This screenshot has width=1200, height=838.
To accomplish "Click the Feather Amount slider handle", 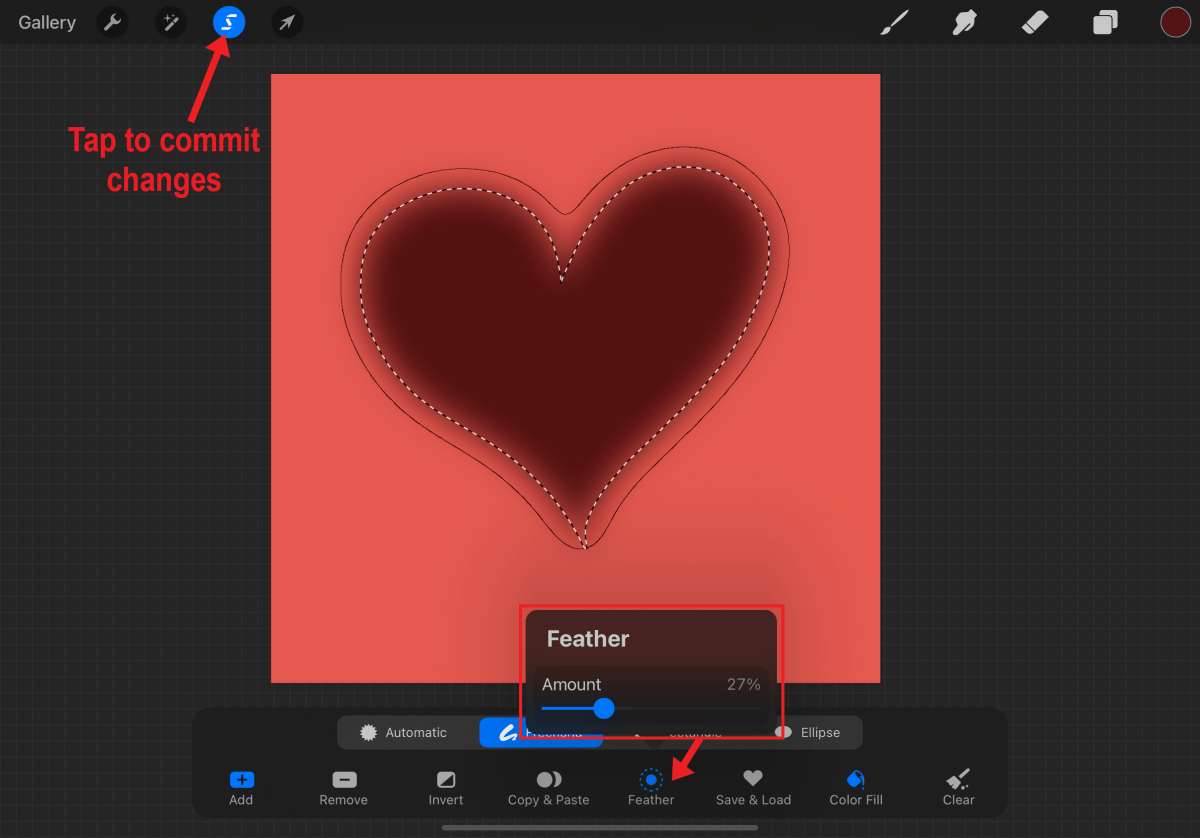I will pos(604,709).
